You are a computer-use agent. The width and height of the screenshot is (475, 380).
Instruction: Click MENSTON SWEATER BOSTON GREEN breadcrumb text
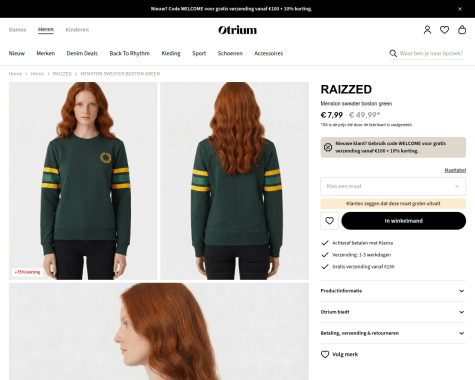pyautogui.click(x=120, y=74)
